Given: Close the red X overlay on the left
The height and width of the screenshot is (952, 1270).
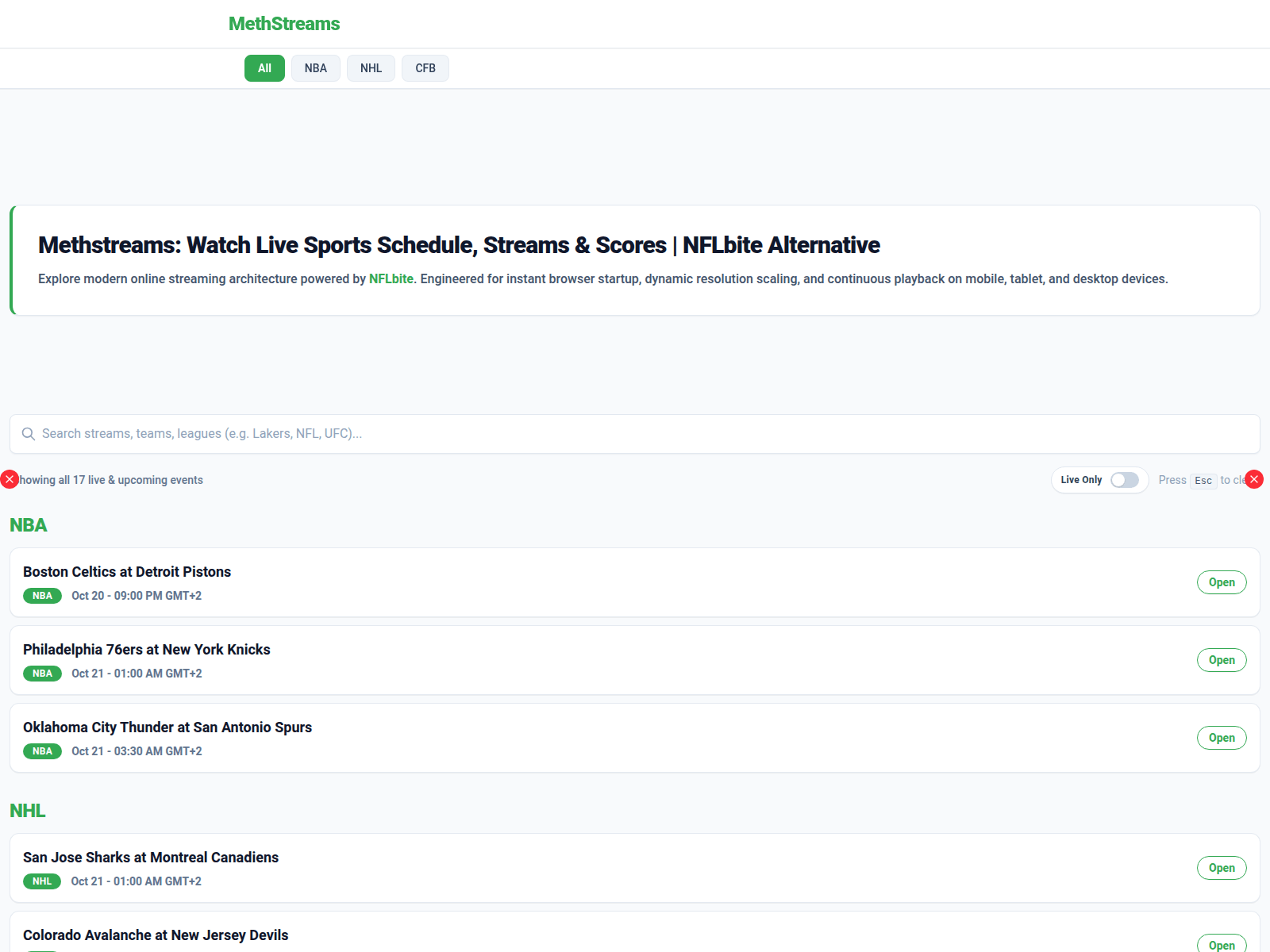Looking at the screenshot, I should pyautogui.click(x=10, y=479).
